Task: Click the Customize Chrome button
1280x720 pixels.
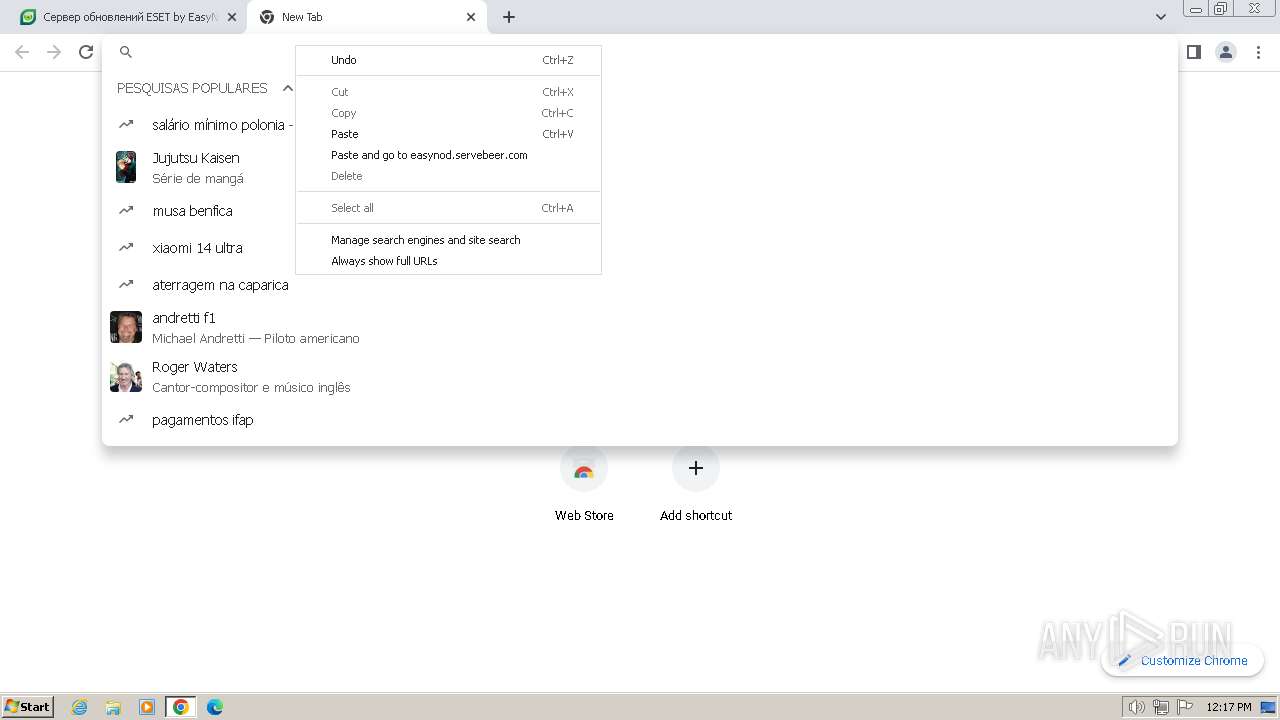Action: point(1183,660)
